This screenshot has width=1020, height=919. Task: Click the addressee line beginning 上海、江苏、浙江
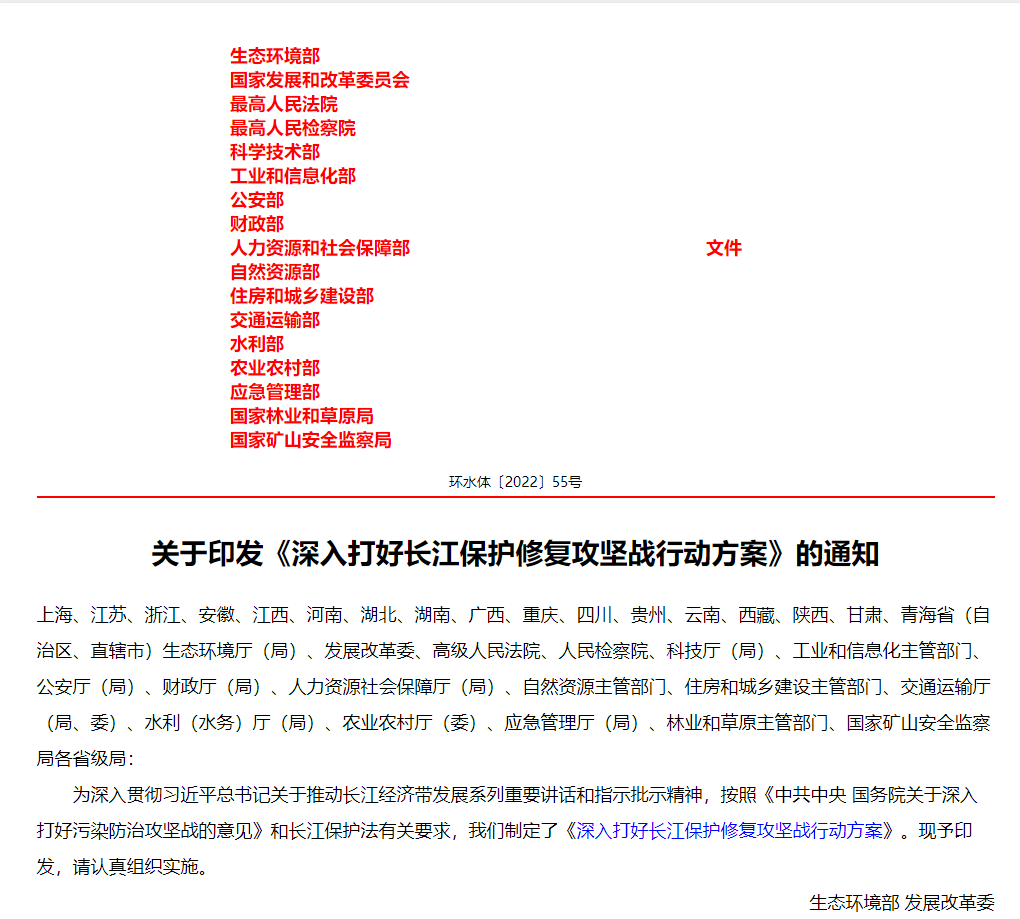[514, 615]
